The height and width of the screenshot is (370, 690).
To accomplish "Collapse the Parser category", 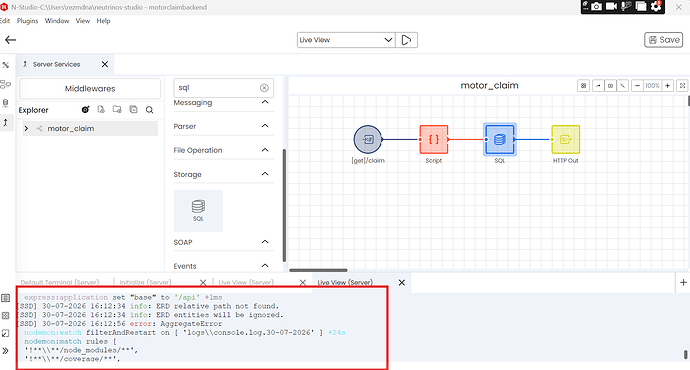I will (265, 126).
